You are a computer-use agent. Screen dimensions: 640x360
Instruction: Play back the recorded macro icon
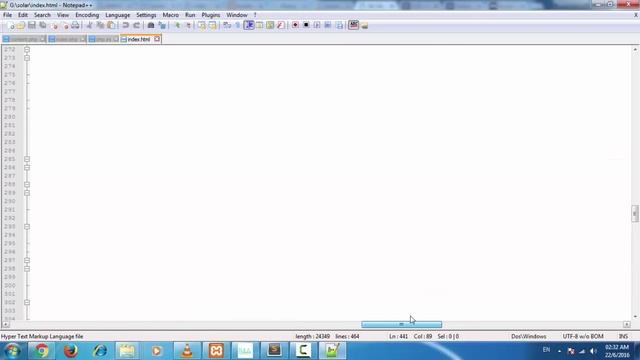(317, 25)
